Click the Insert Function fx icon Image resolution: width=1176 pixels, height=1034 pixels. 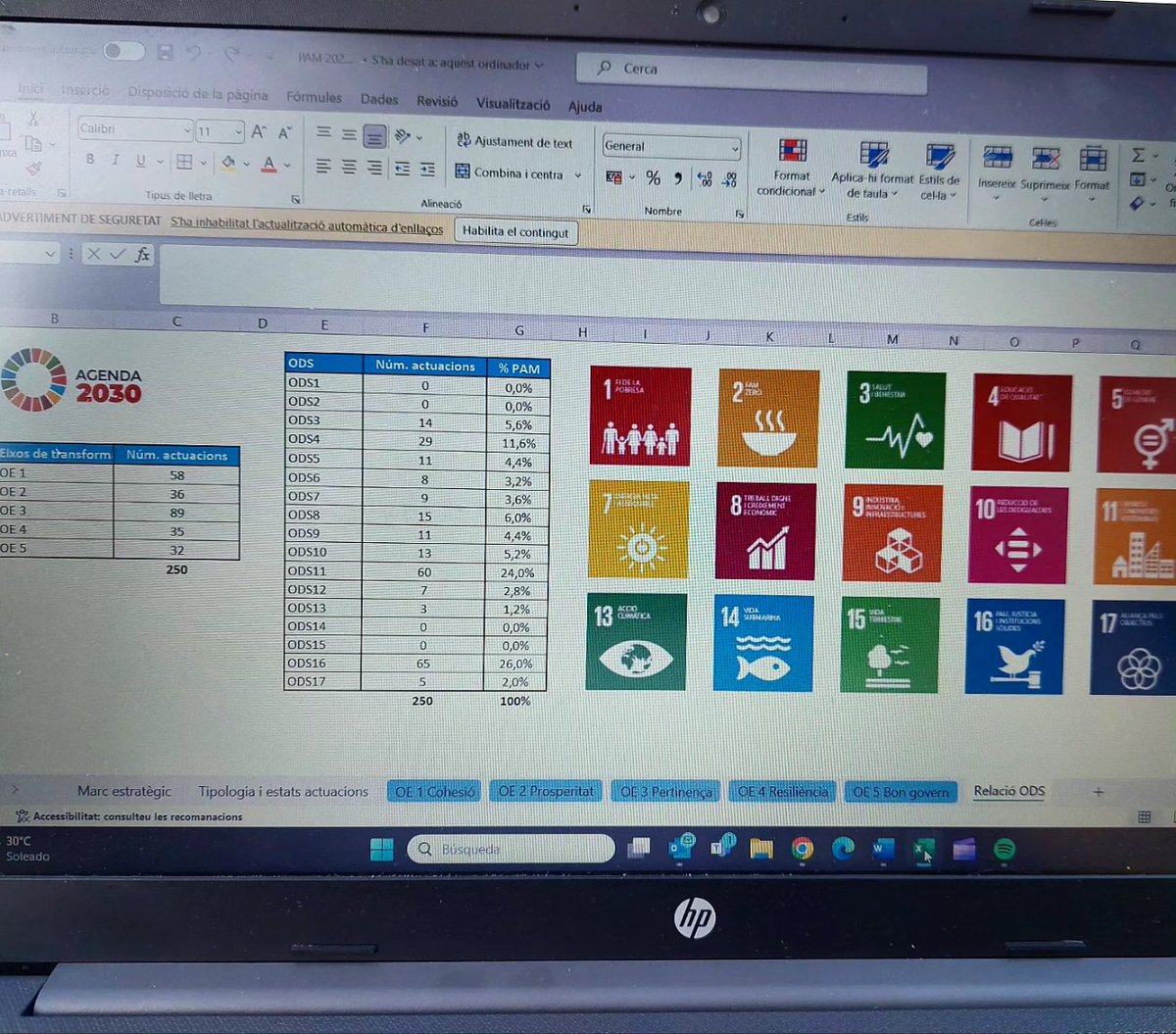click(142, 255)
